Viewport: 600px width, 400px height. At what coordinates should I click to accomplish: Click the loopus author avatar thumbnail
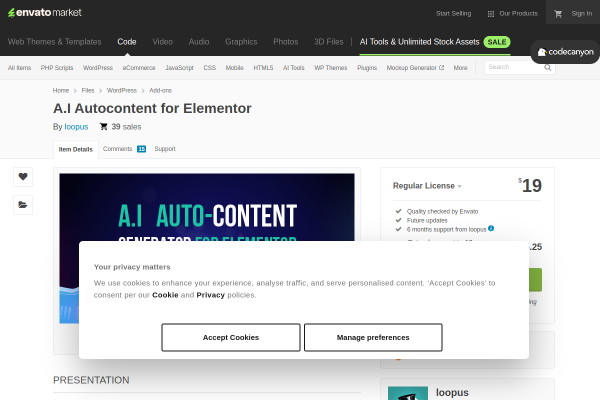coord(408,393)
